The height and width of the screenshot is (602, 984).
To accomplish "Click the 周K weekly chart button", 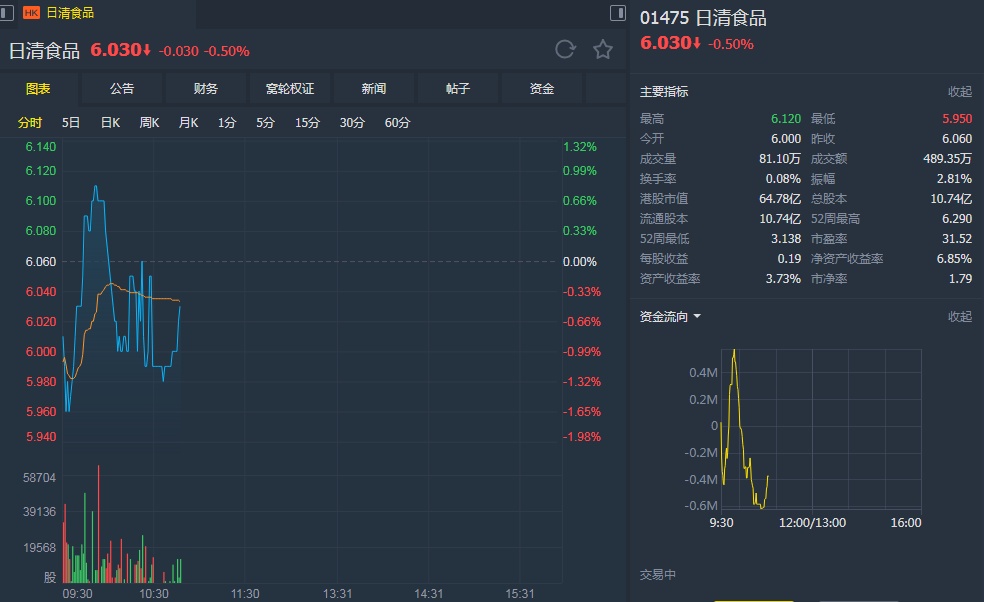I will pos(150,123).
